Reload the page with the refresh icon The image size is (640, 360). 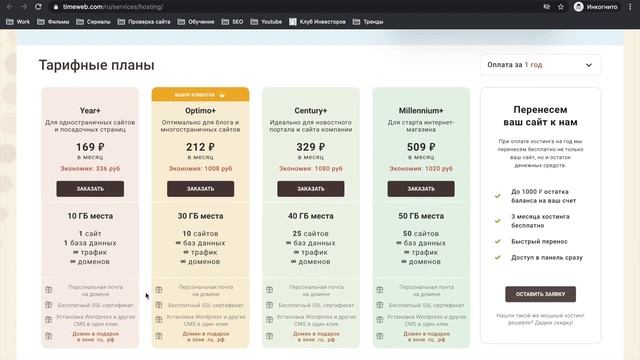coord(38,7)
